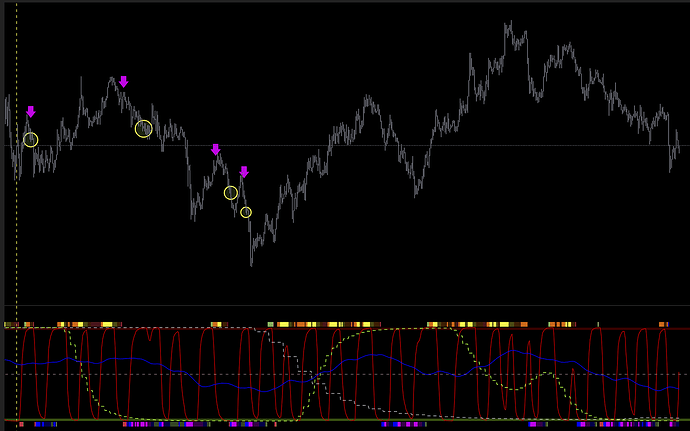Click the rightmost magenta down arrow
The width and height of the screenshot is (690, 431).
[243, 172]
